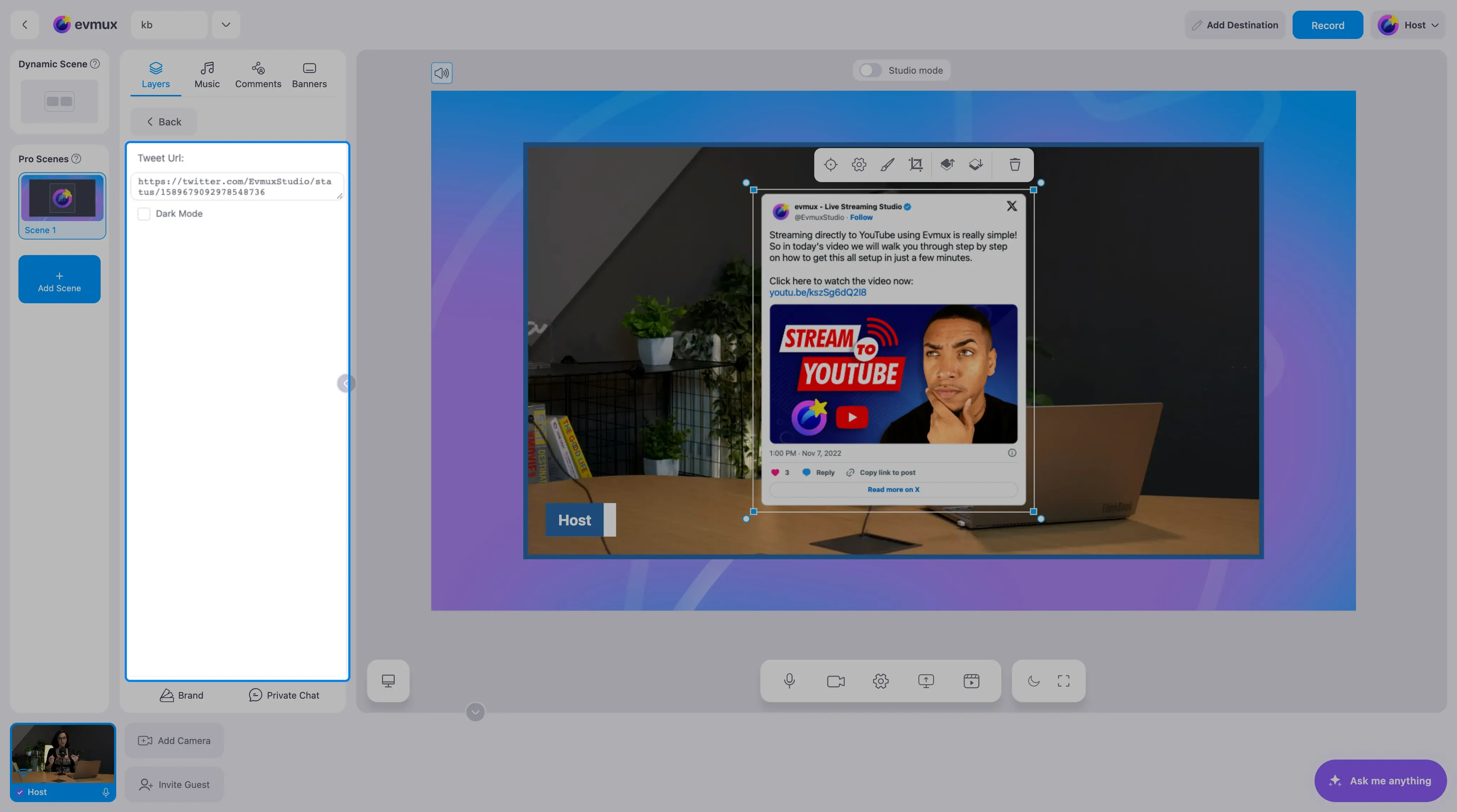Viewport: 1457px width, 812px height.
Task: Mute the microphone in bottom controls
Action: tap(789, 681)
